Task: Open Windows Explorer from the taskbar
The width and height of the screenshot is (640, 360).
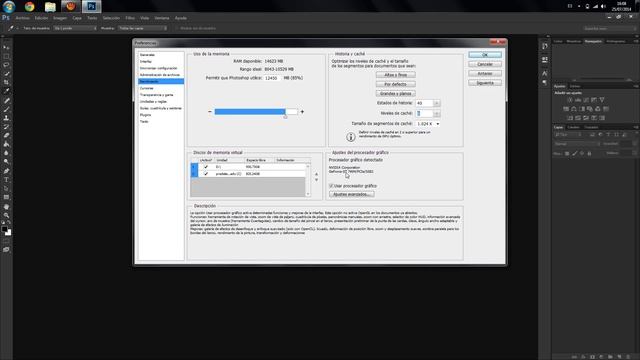Action: [50, 6]
